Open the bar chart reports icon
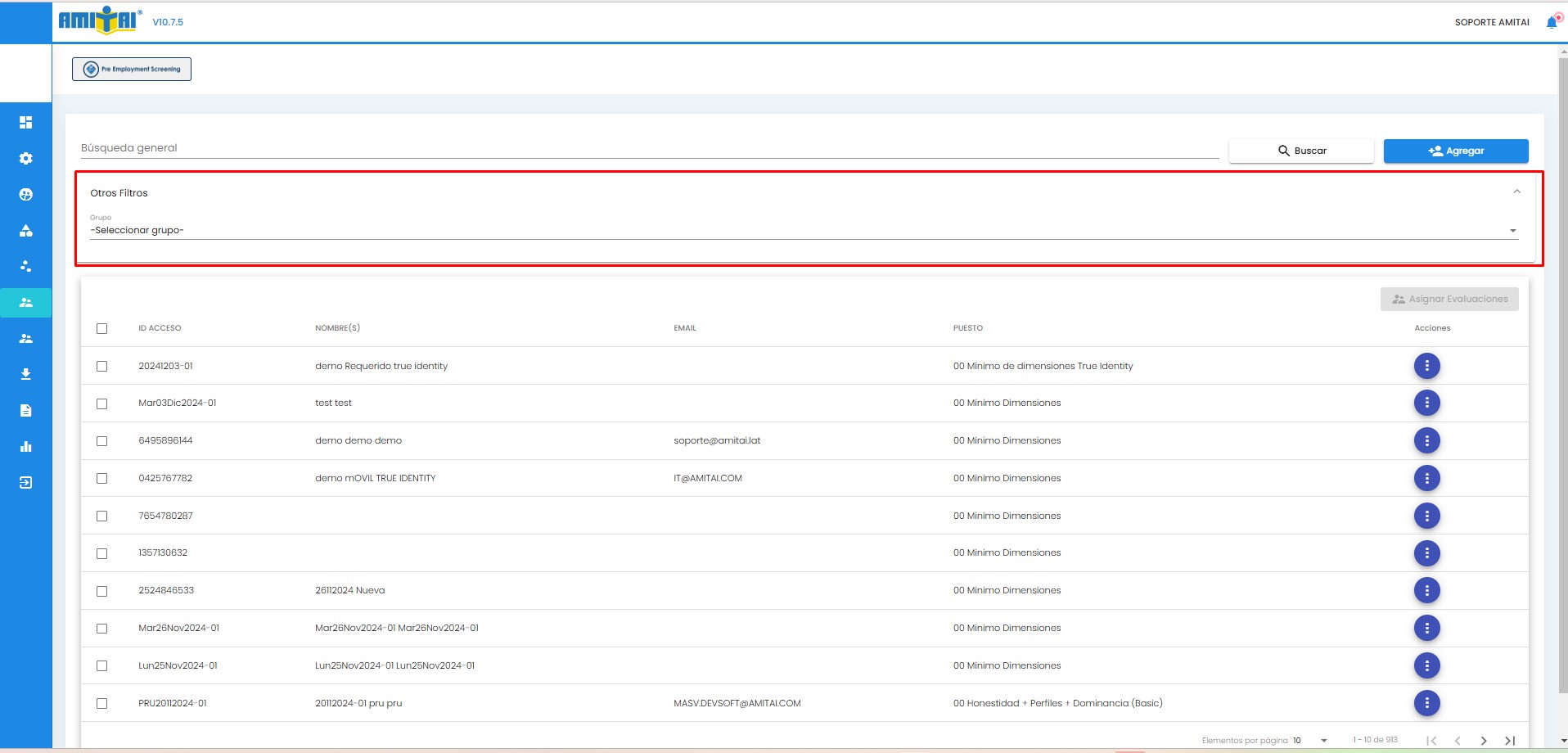The image size is (1568, 753). (x=26, y=446)
